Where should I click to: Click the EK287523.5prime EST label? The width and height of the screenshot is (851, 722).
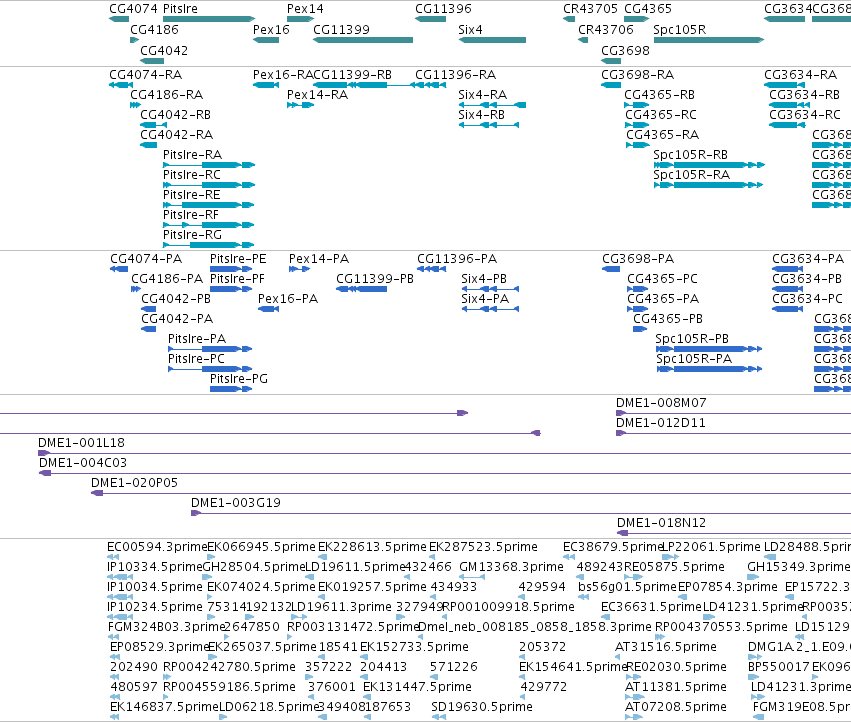point(484,547)
